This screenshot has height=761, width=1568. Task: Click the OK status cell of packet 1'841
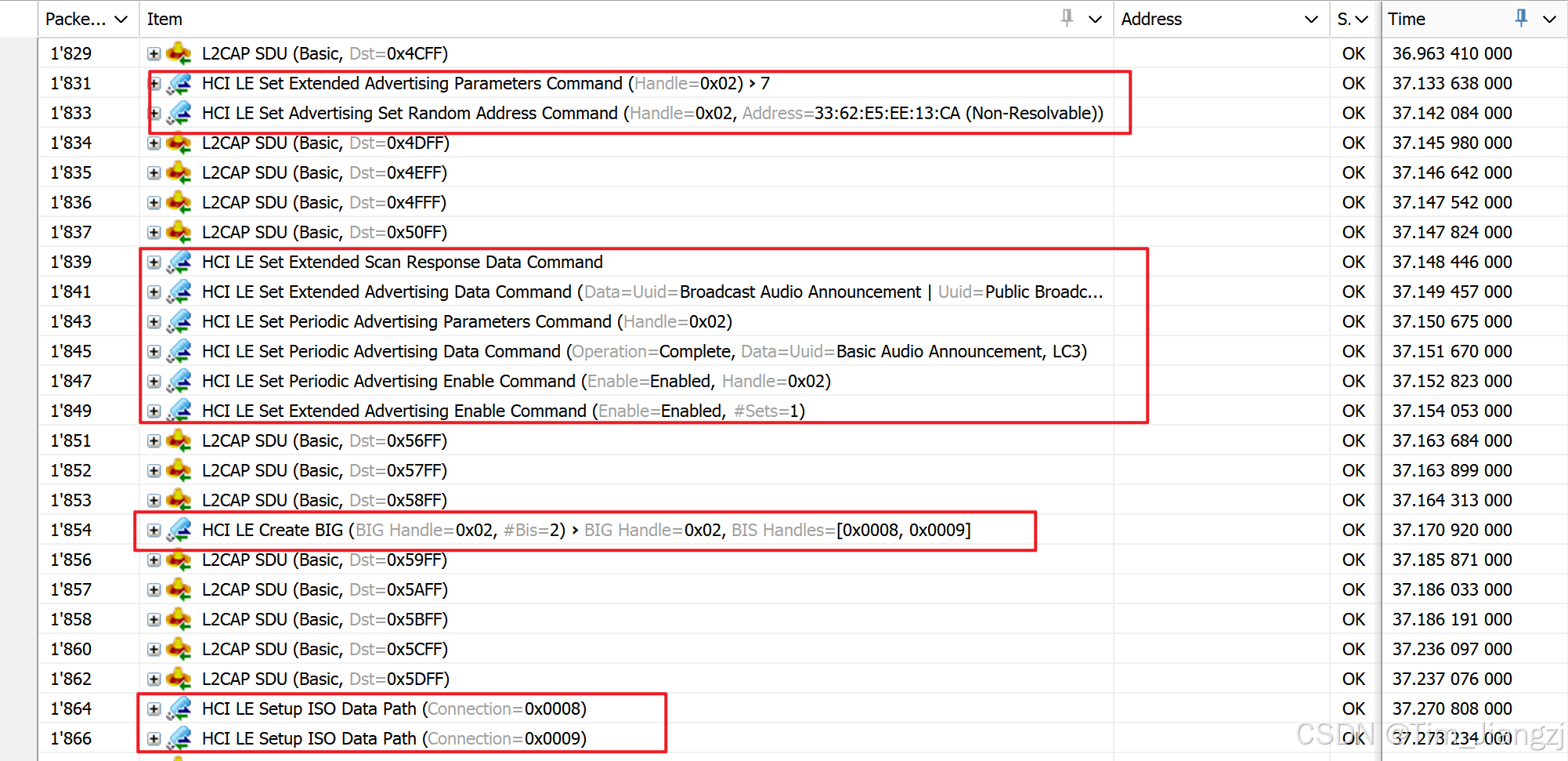pos(1353,292)
